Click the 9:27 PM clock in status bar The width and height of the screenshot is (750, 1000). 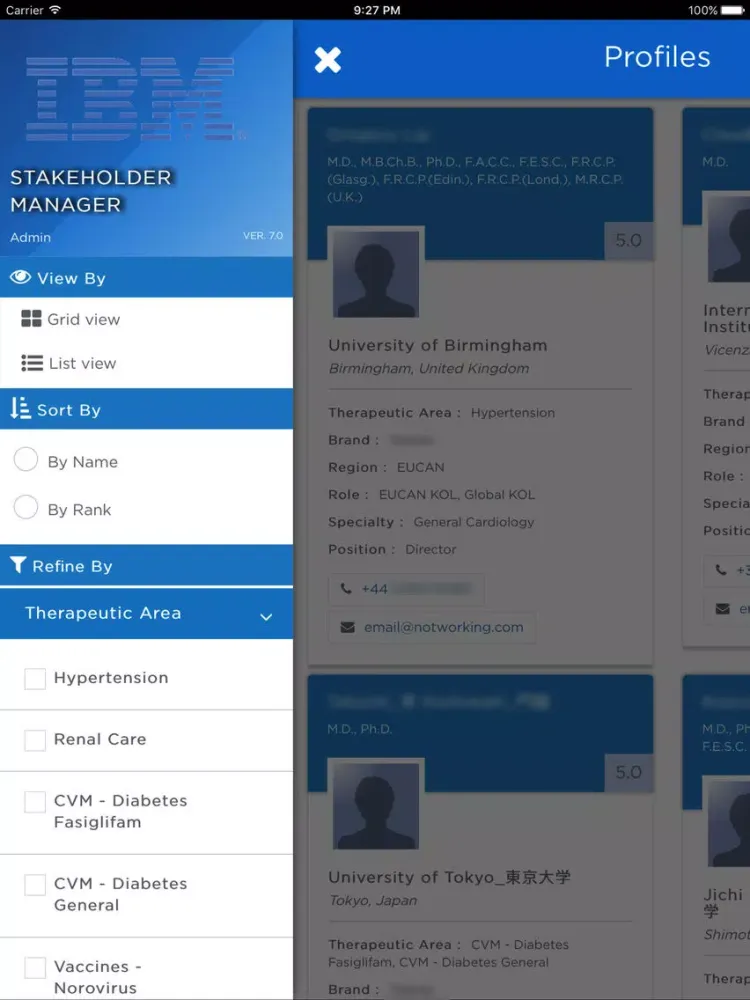point(376,10)
